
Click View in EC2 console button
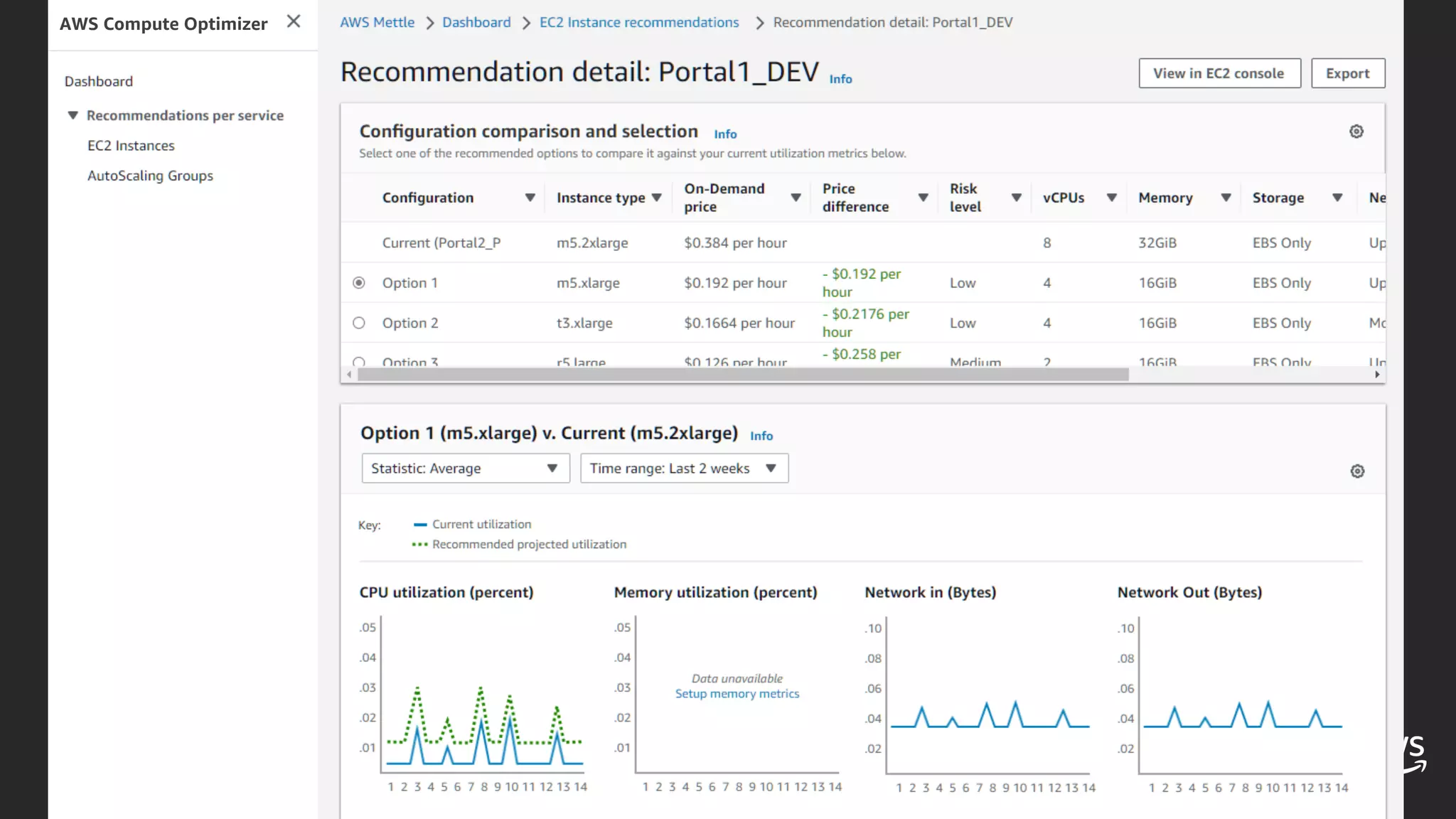tap(1219, 73)
